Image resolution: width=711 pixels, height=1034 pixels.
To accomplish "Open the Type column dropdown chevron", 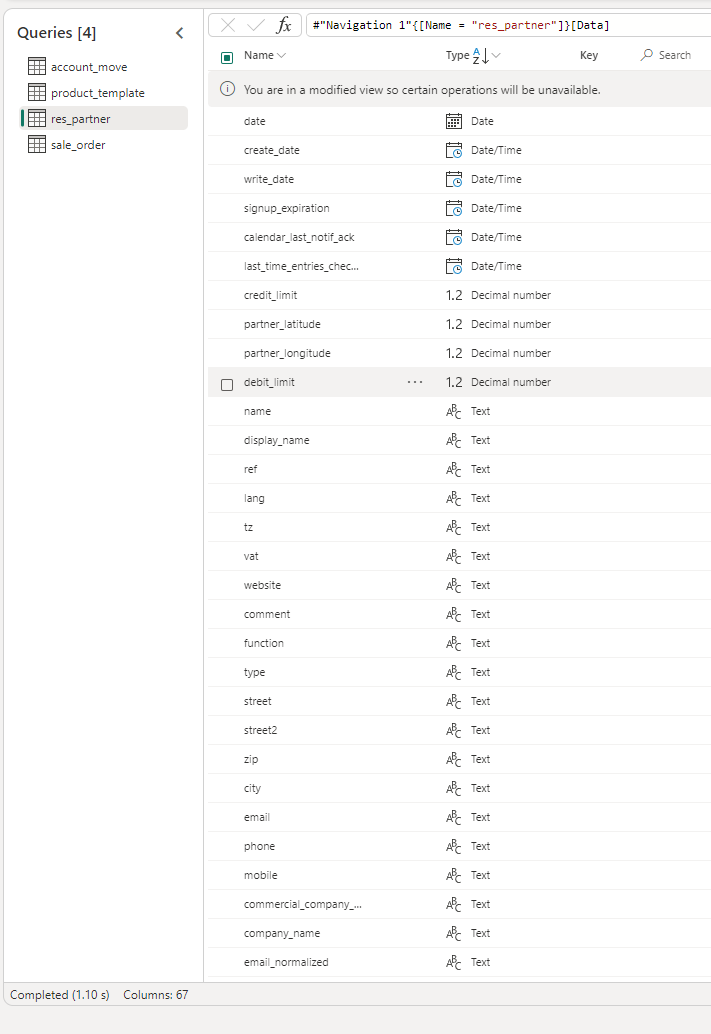I will [496, 55].
